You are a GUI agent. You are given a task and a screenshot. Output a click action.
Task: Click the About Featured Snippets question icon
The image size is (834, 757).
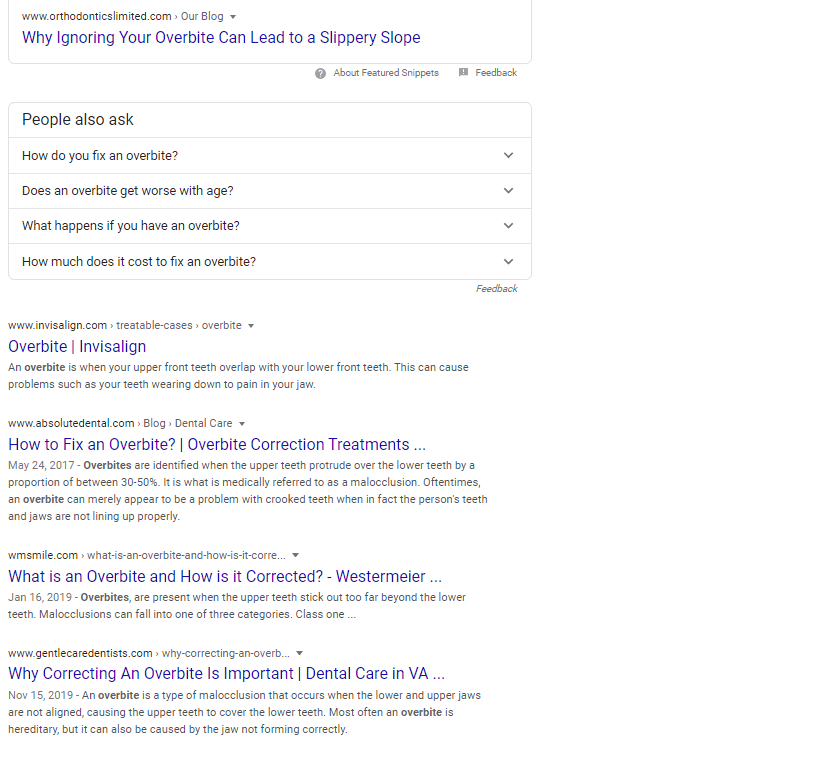320,73
